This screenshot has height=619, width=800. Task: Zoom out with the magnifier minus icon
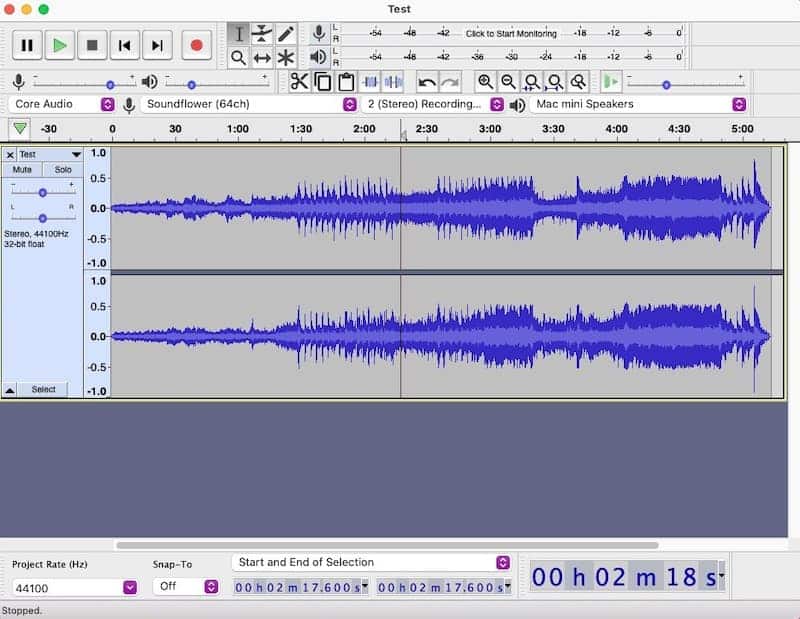[x=508, y=82]
